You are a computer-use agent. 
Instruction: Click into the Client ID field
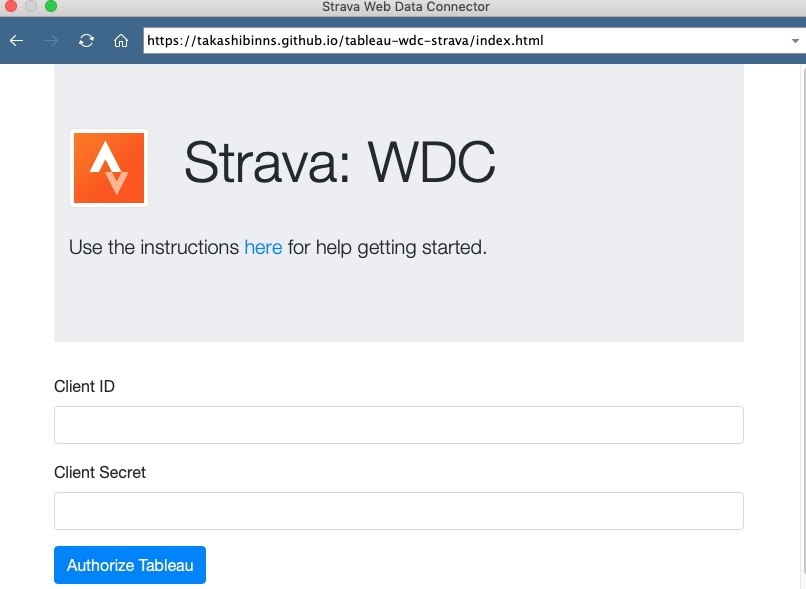coord(398,425)
